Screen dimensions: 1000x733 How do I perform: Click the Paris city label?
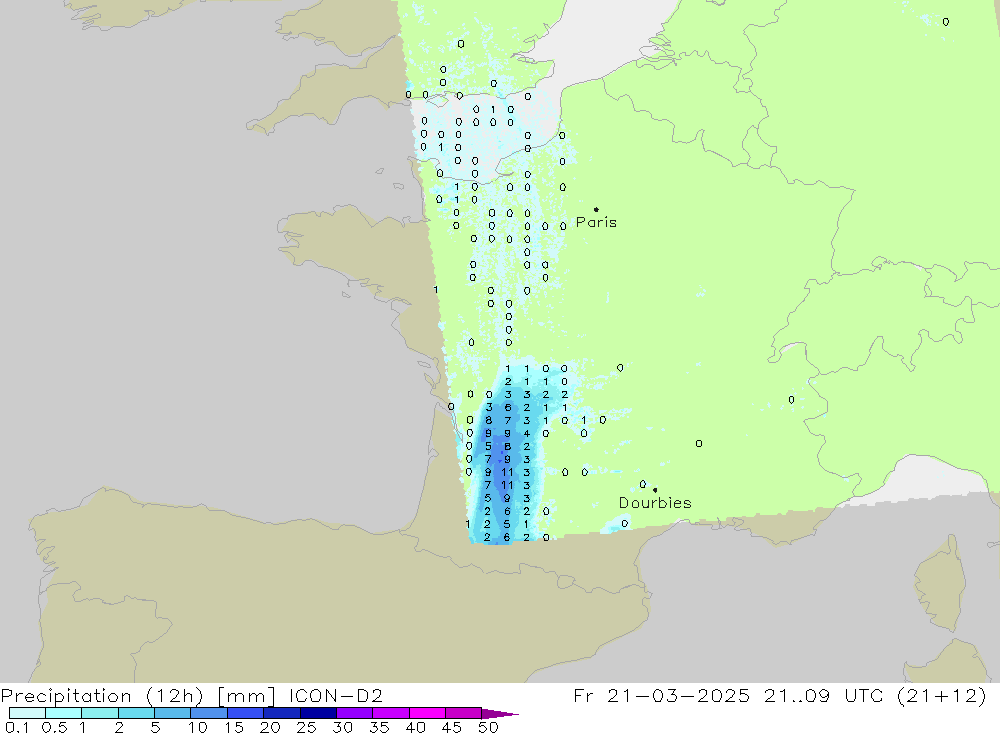[596, 222]
